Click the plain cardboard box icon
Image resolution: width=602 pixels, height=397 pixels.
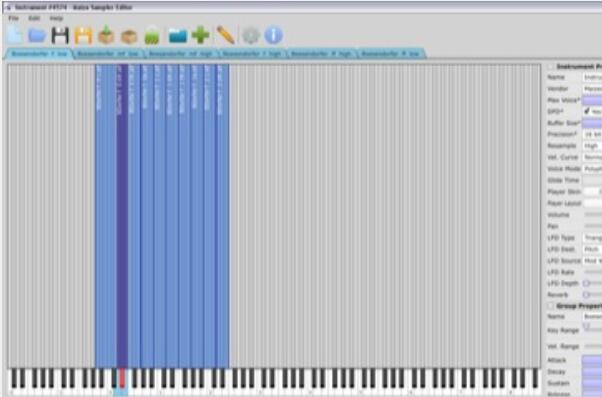click(x=129, y=37)
